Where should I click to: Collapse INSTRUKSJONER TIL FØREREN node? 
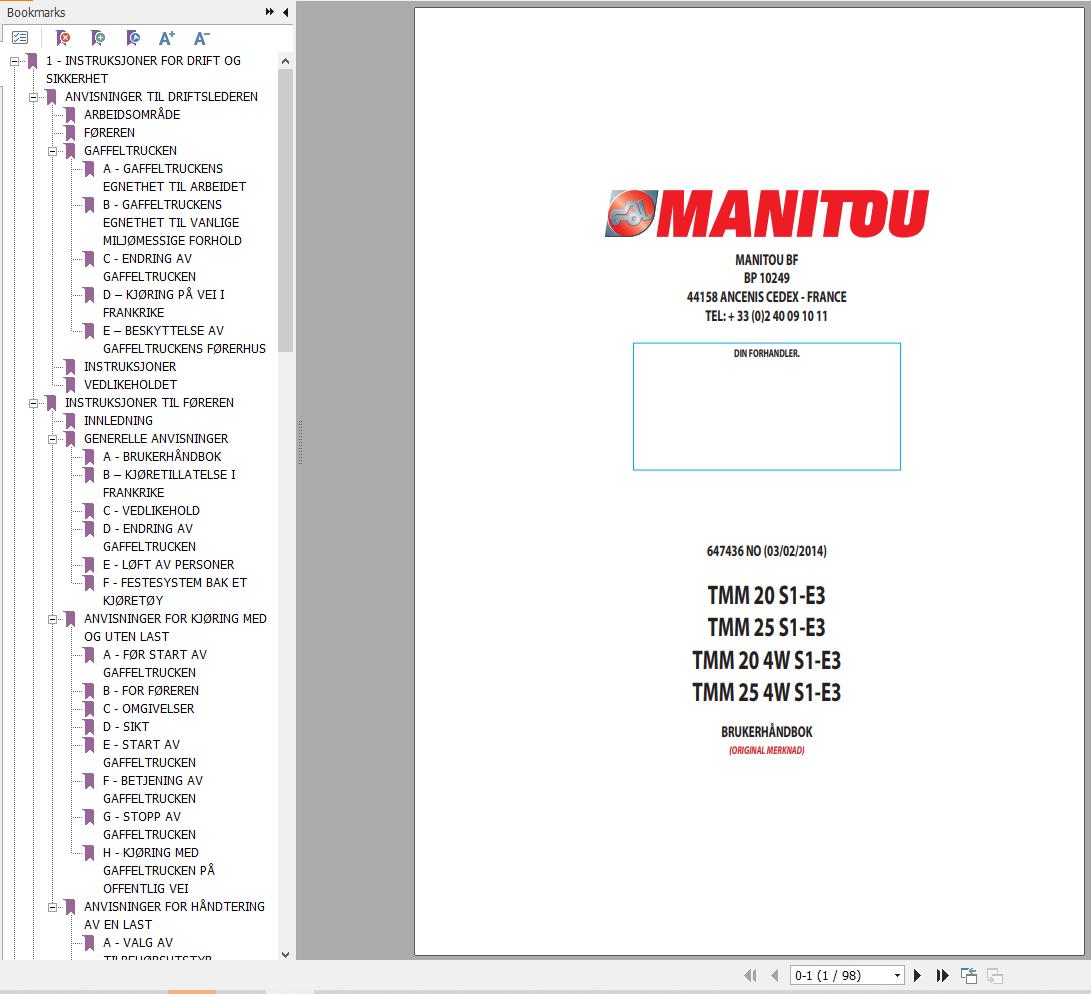33,403
